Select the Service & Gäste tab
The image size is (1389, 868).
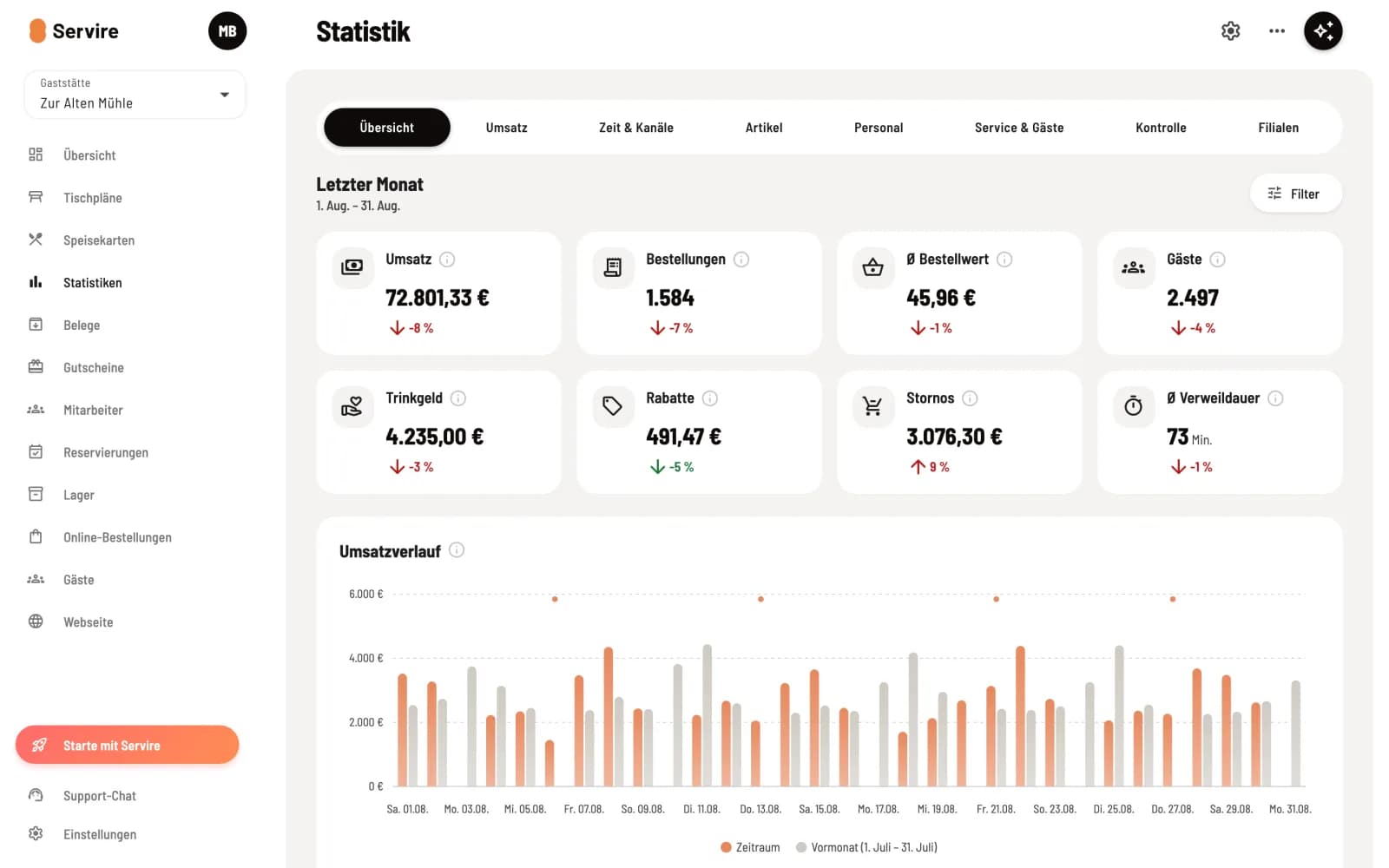tap(1019, 128)
